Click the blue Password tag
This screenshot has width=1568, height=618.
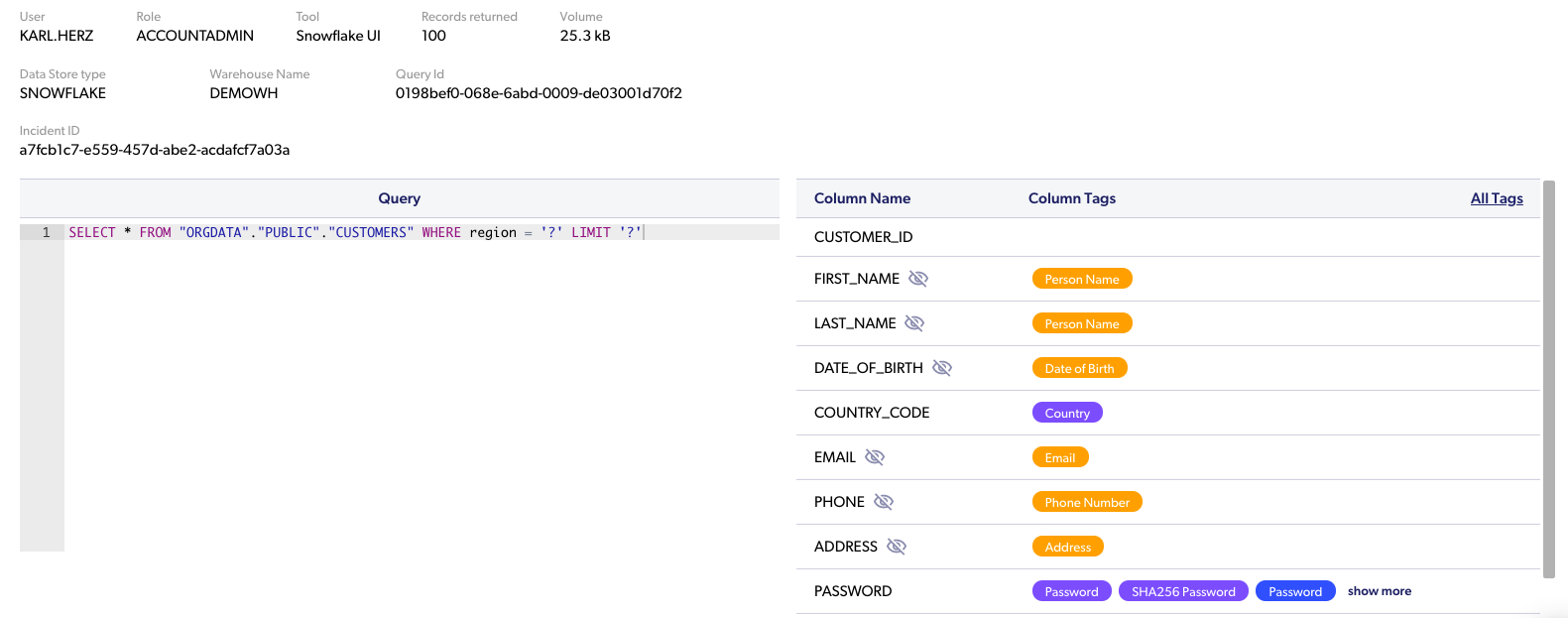pyautogui.click(x=1294, y=591)
